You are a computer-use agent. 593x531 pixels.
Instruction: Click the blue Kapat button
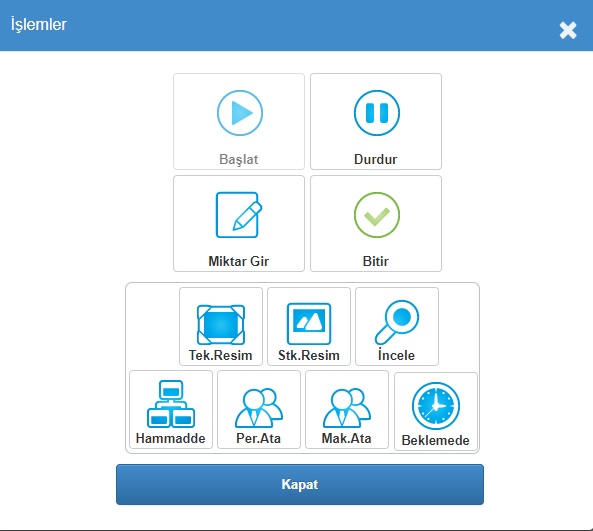click(300, 484)
